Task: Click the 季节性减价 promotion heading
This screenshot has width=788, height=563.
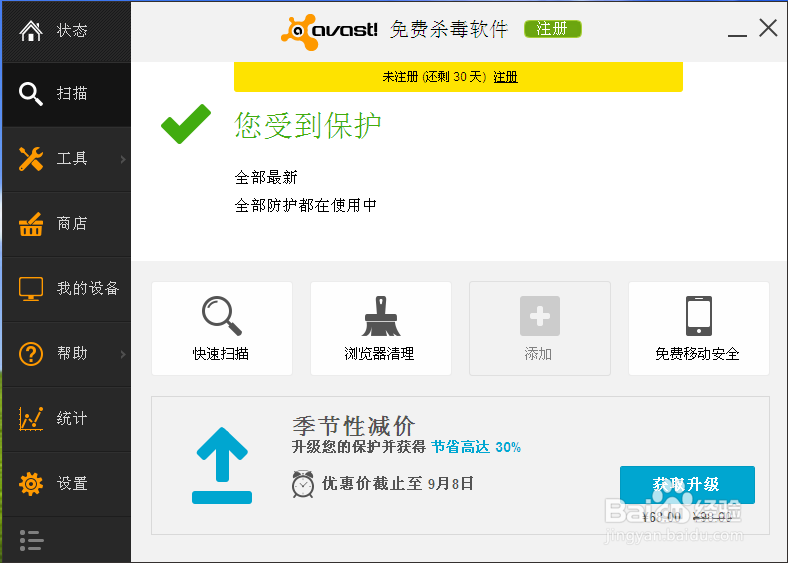Action: [x=354, y=426]
